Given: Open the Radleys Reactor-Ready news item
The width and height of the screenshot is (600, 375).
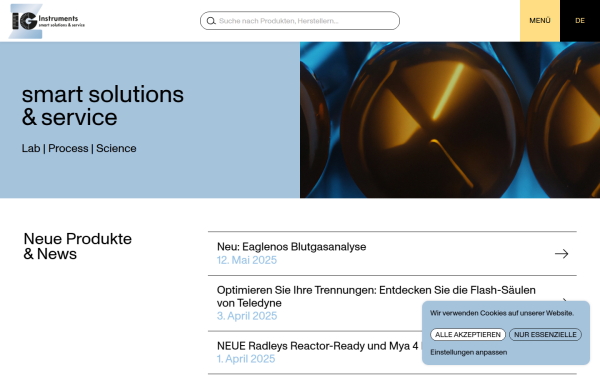Looking at the screenshot, I should [319, 346].
